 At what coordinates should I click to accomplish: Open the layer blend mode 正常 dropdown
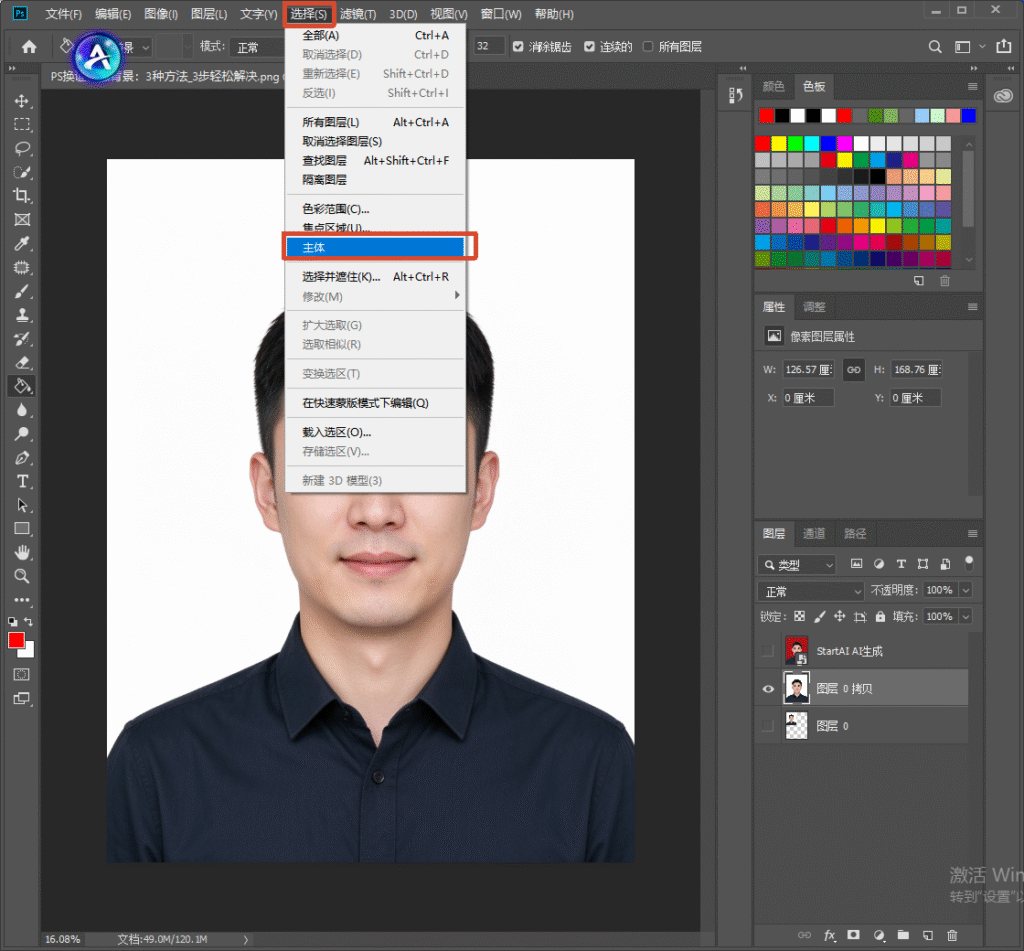point(810,591)
